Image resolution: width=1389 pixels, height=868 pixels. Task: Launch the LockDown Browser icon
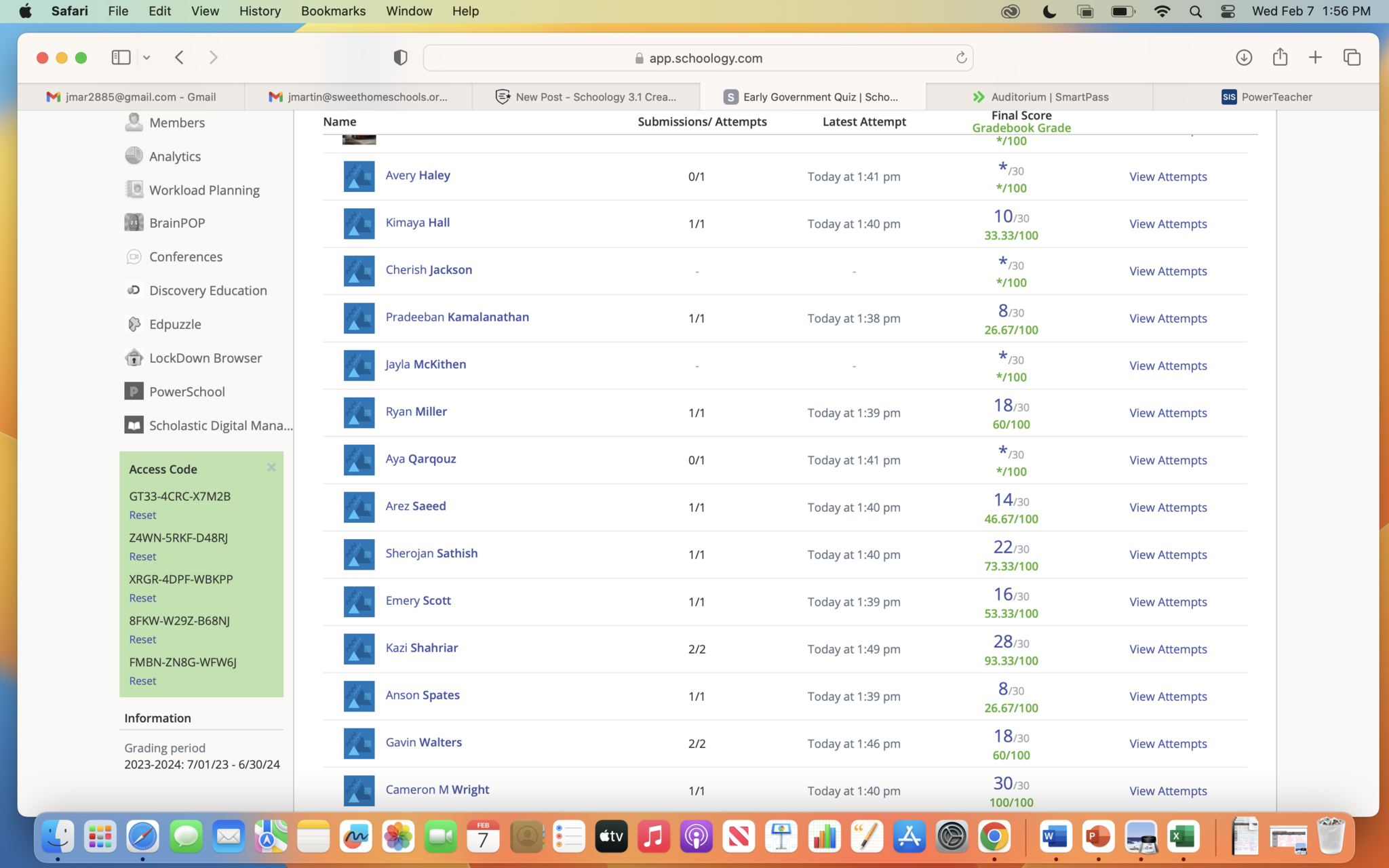click(x=134, y=357)
